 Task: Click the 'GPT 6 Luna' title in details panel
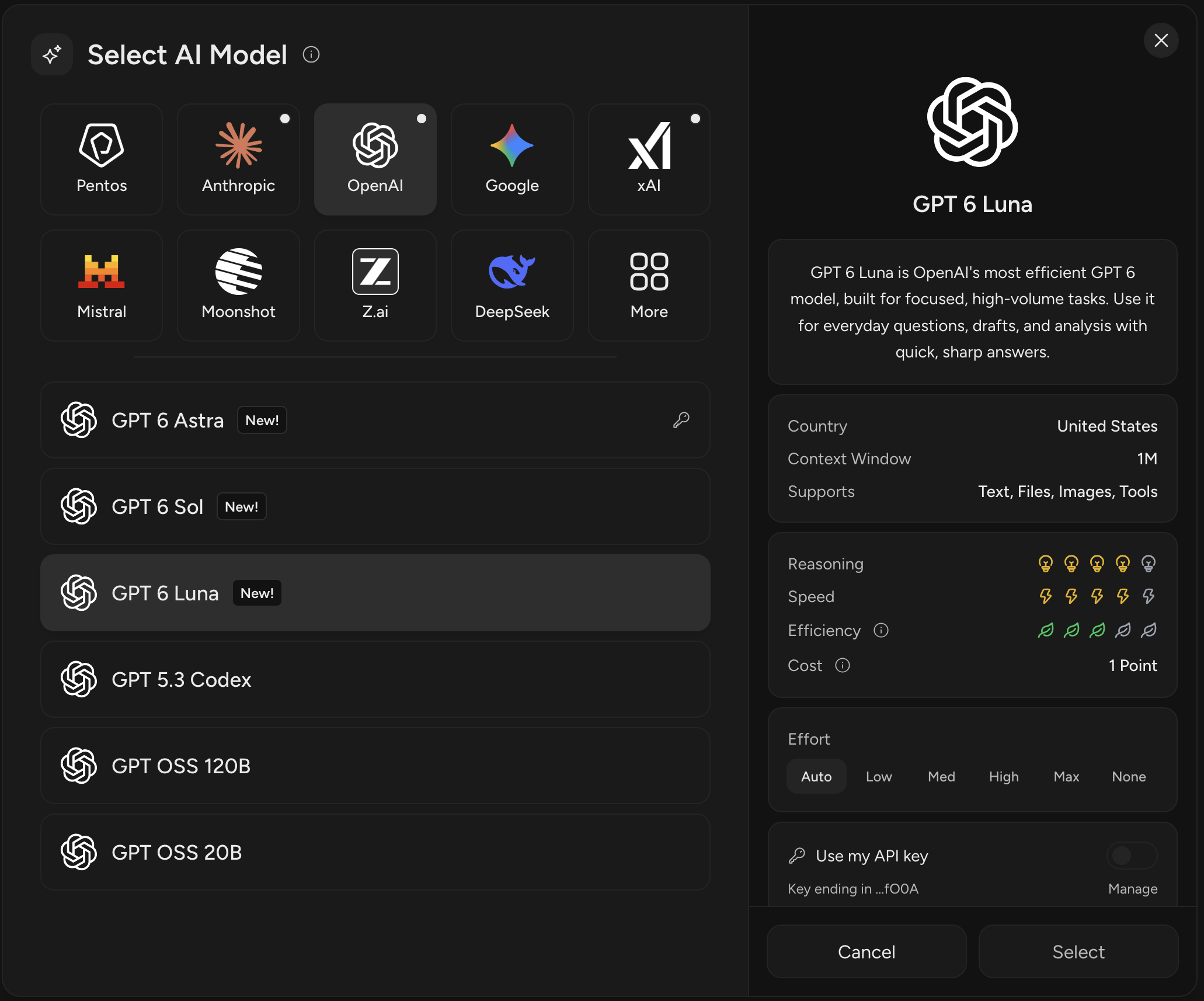pyautogui.click(x=972, y=204)
